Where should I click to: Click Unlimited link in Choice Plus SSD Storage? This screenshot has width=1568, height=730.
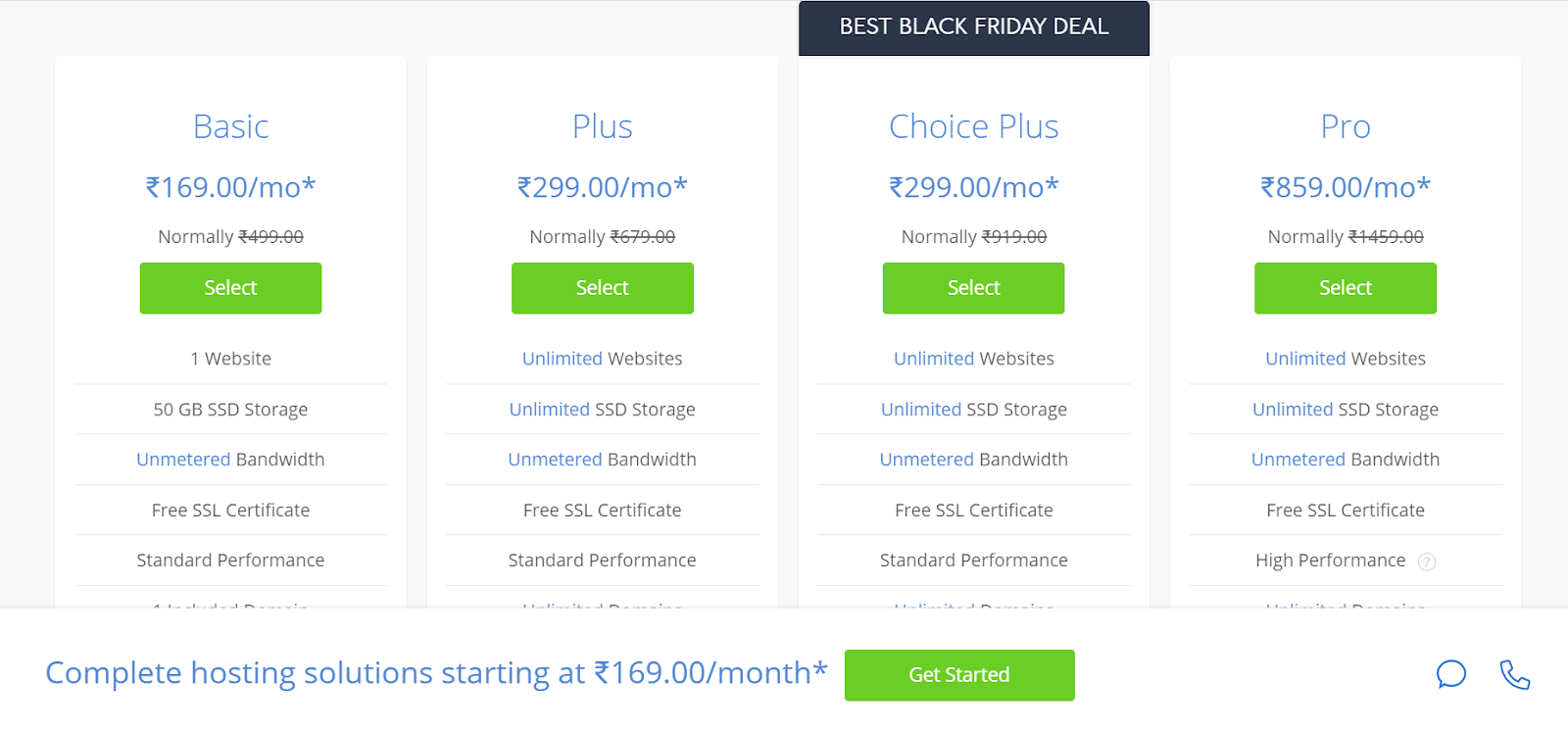(920, 410)
